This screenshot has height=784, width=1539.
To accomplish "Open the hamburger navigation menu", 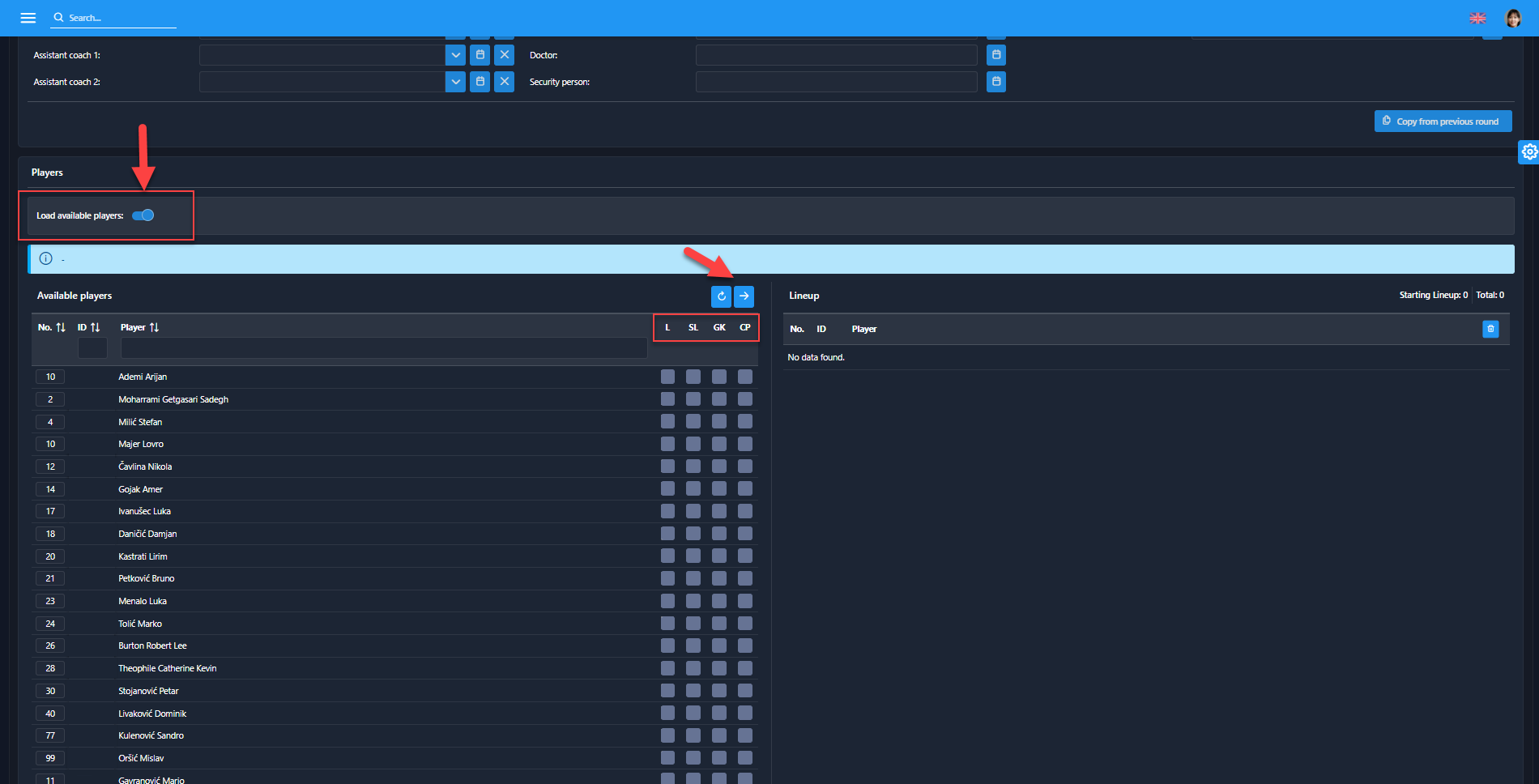I will coord(28,18).
